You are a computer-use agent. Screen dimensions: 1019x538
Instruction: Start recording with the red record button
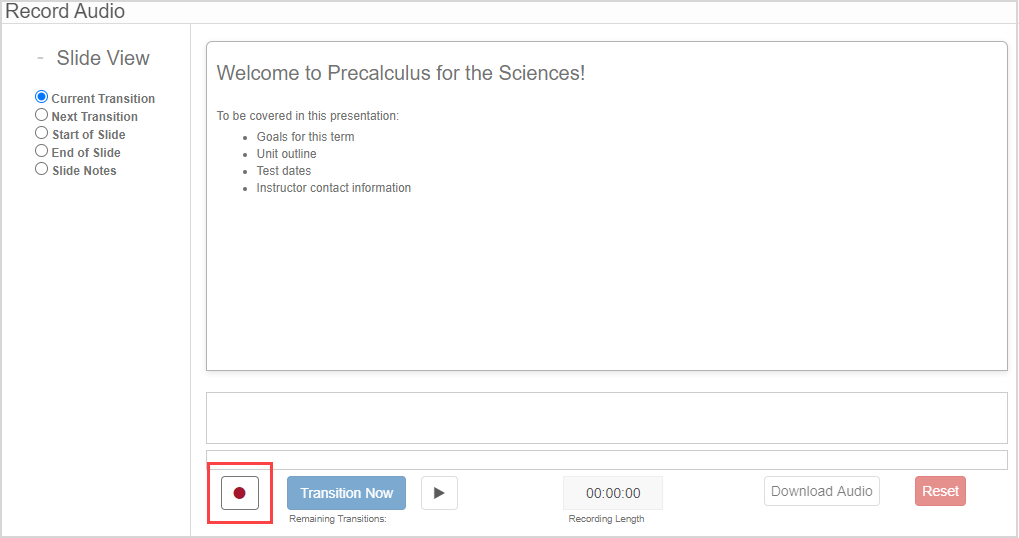pos(239,493)
